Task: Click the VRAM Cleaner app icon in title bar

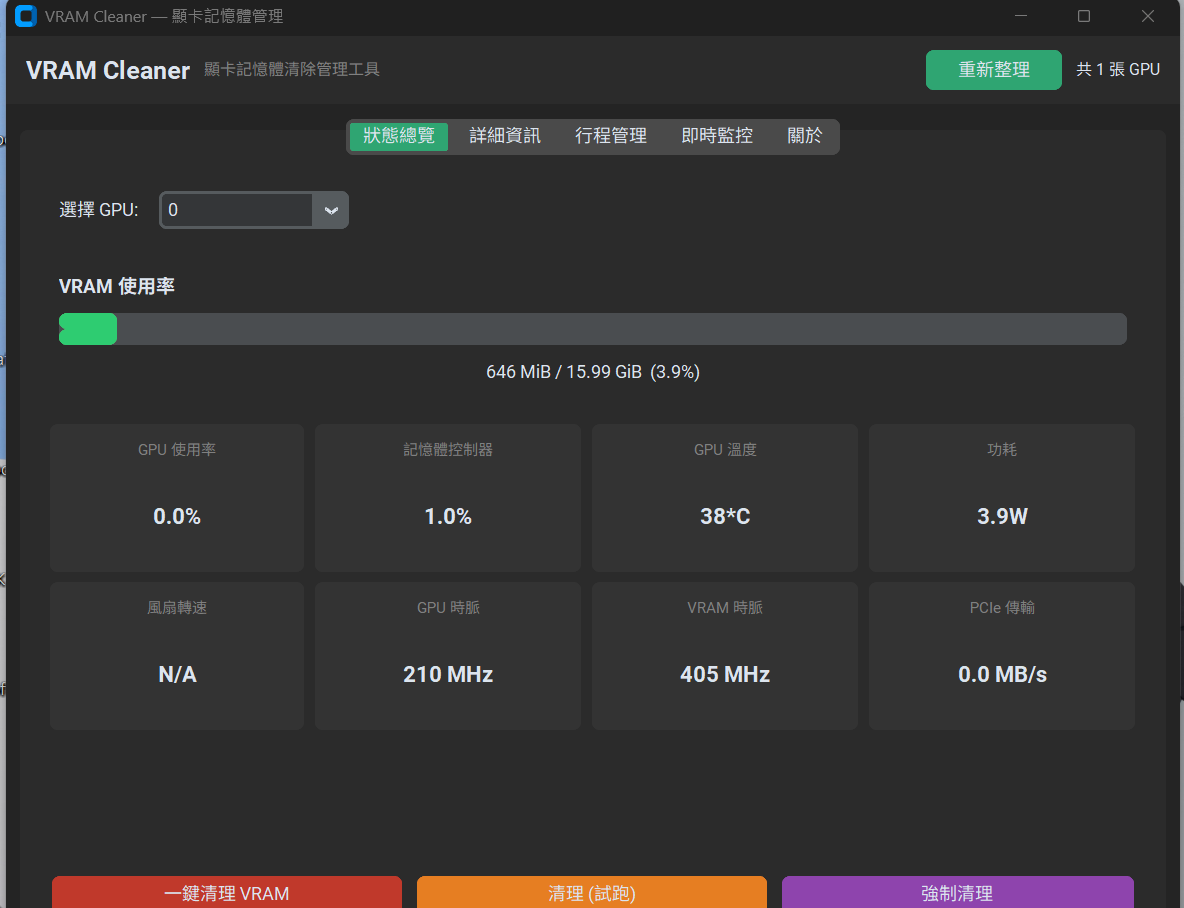Action: pos(26,16)
